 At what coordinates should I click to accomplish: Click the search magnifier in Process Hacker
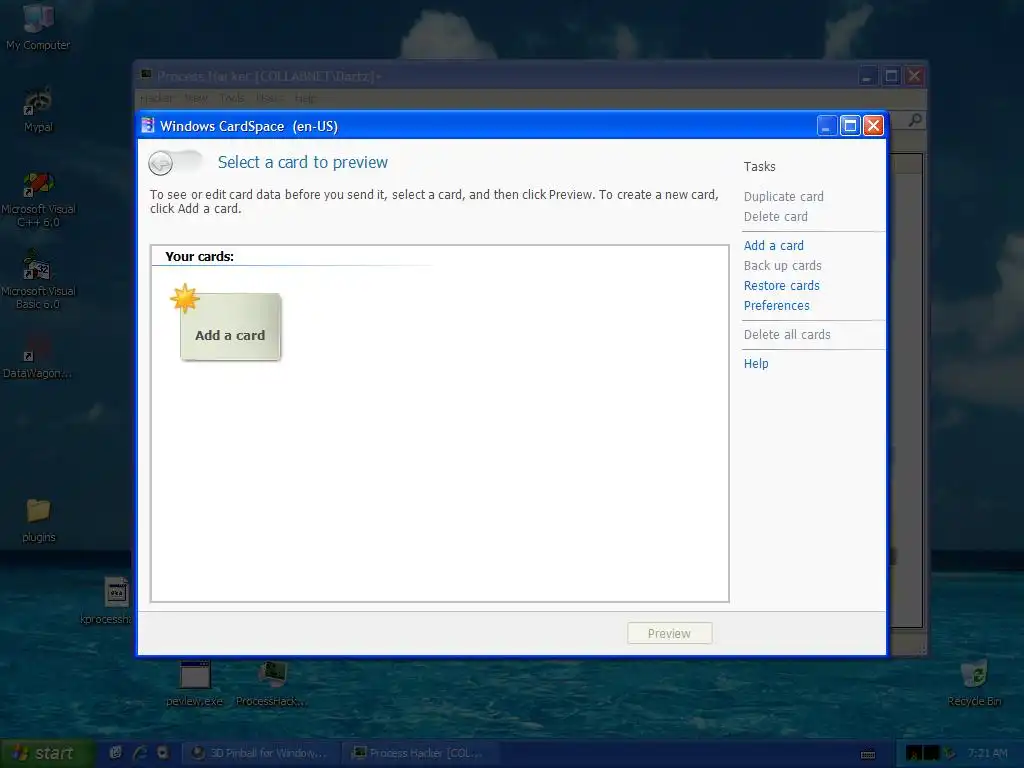click(915, 120)
